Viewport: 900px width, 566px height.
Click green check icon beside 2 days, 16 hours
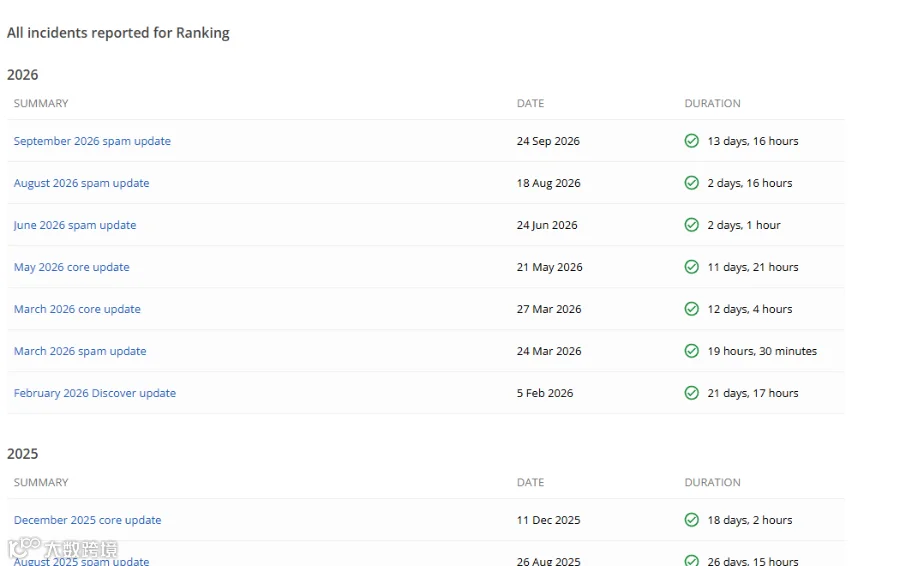692,183
